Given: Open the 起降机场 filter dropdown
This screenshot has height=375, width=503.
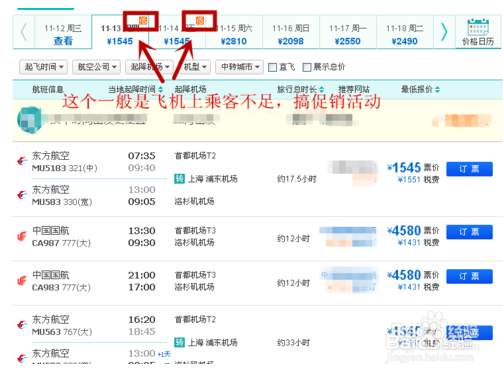Looking at the screenshot, I should click(x=149, y=67).
